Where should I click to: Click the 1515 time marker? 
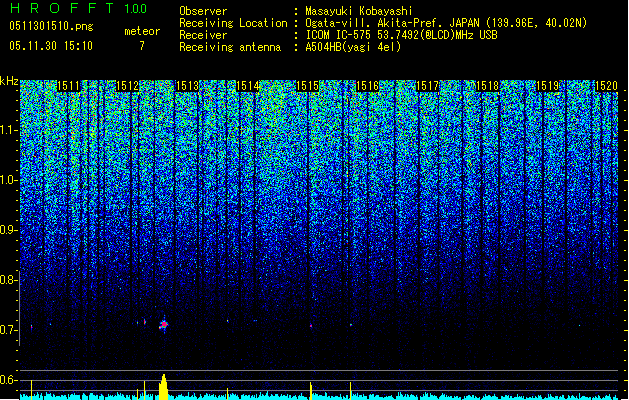click(x=308, y=86)
